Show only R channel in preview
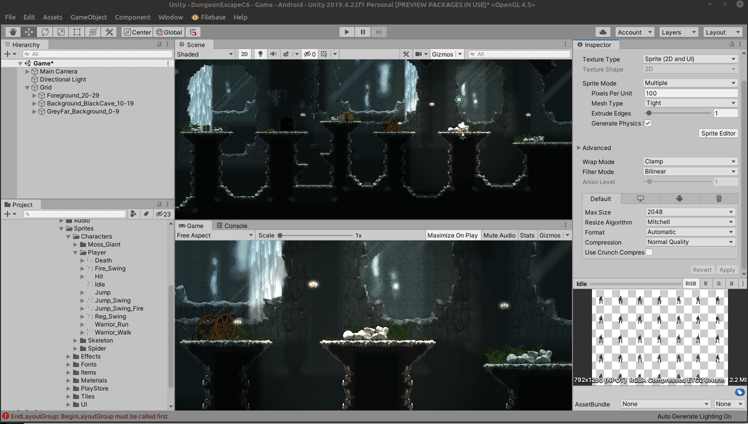Image resolution: width=748 pixels, height=424 pixels. [x=706, y=283]
